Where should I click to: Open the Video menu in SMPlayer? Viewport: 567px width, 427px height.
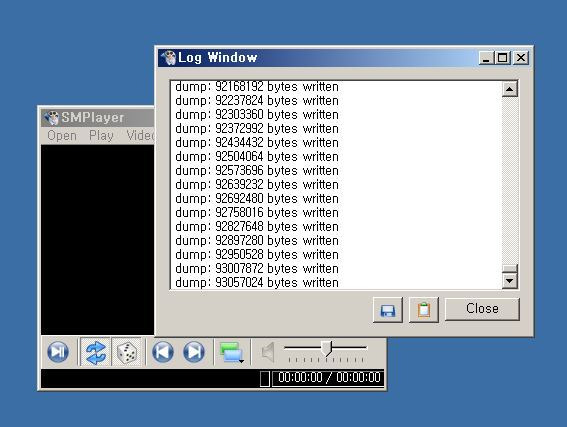pyautogui.click(x=140, y=136)
